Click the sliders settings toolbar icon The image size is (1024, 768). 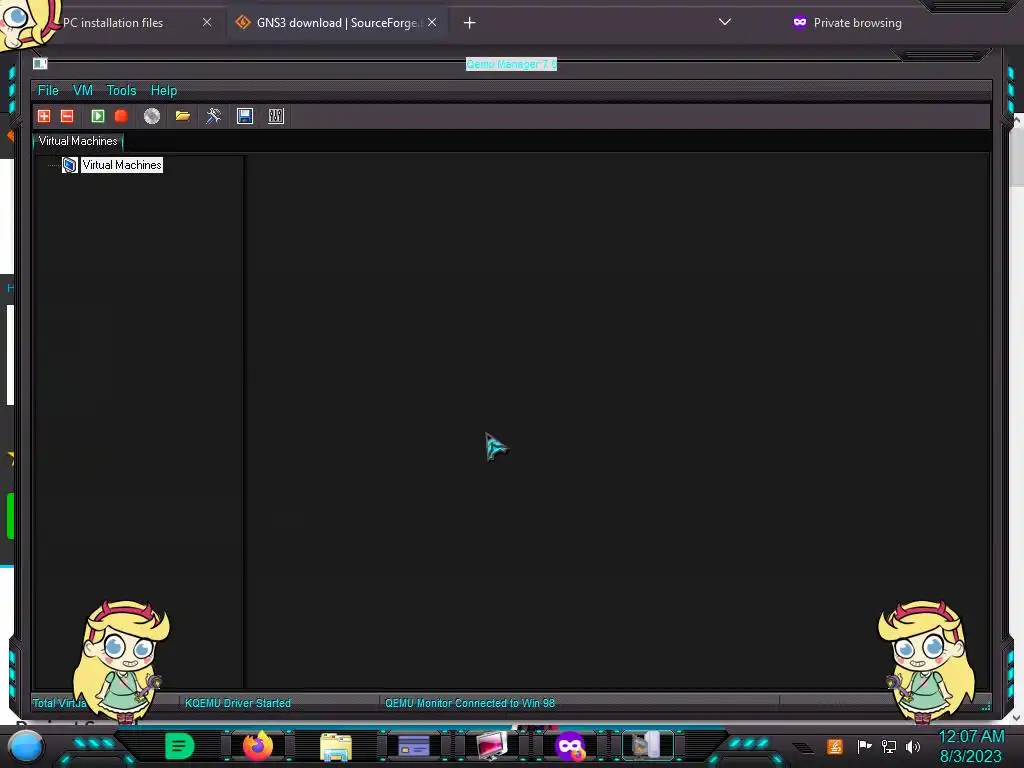[276, 116]
